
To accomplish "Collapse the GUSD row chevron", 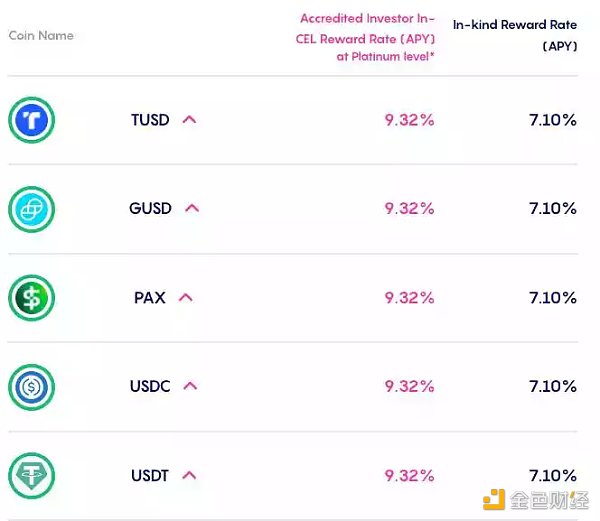I will click(192, 208).
